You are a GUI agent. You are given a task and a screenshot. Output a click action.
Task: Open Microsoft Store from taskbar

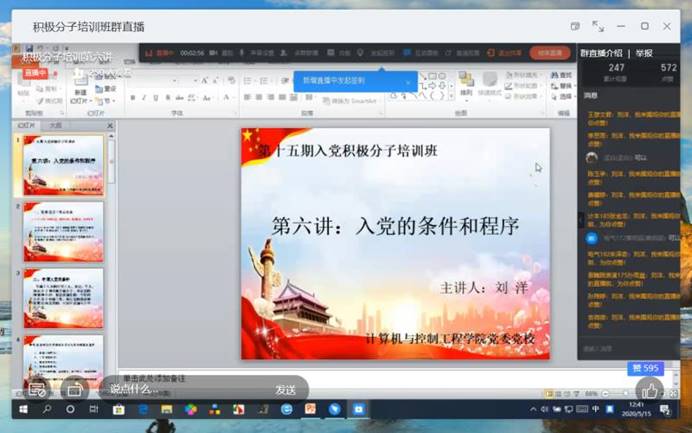click(x=118, y=410)
